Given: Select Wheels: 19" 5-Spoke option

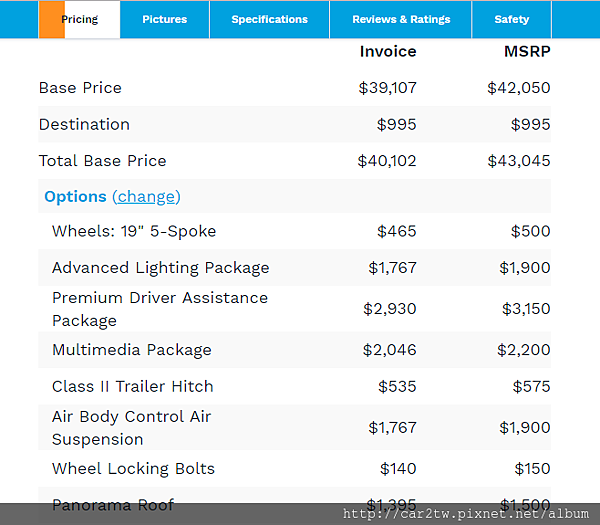Looking at the screenshot, I should (x=134, y=231).
